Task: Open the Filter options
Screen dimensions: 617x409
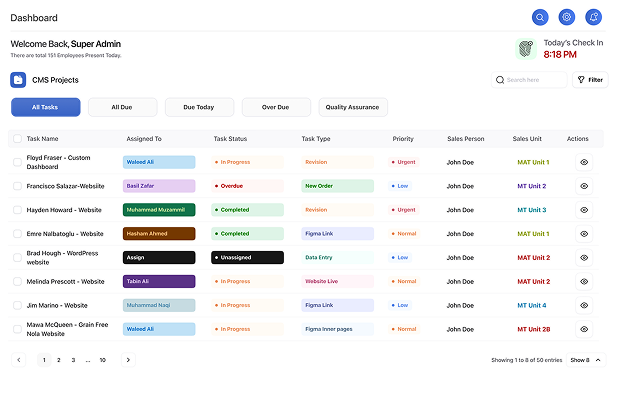Action: 590,80
